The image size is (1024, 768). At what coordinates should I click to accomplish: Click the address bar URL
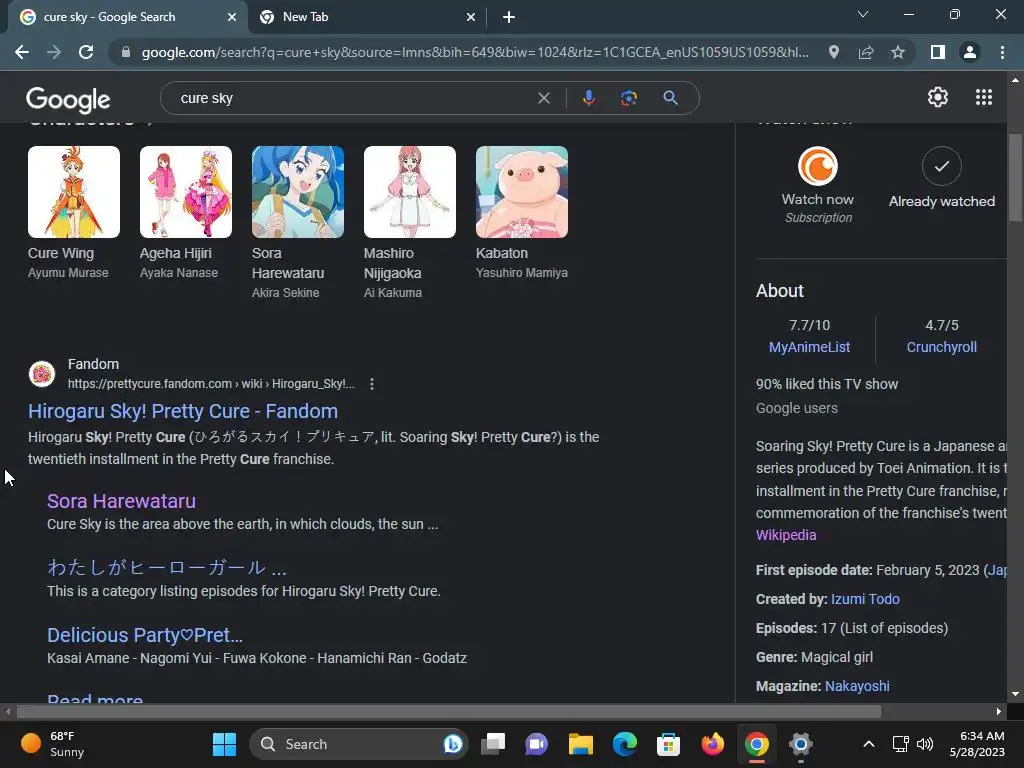475,52
